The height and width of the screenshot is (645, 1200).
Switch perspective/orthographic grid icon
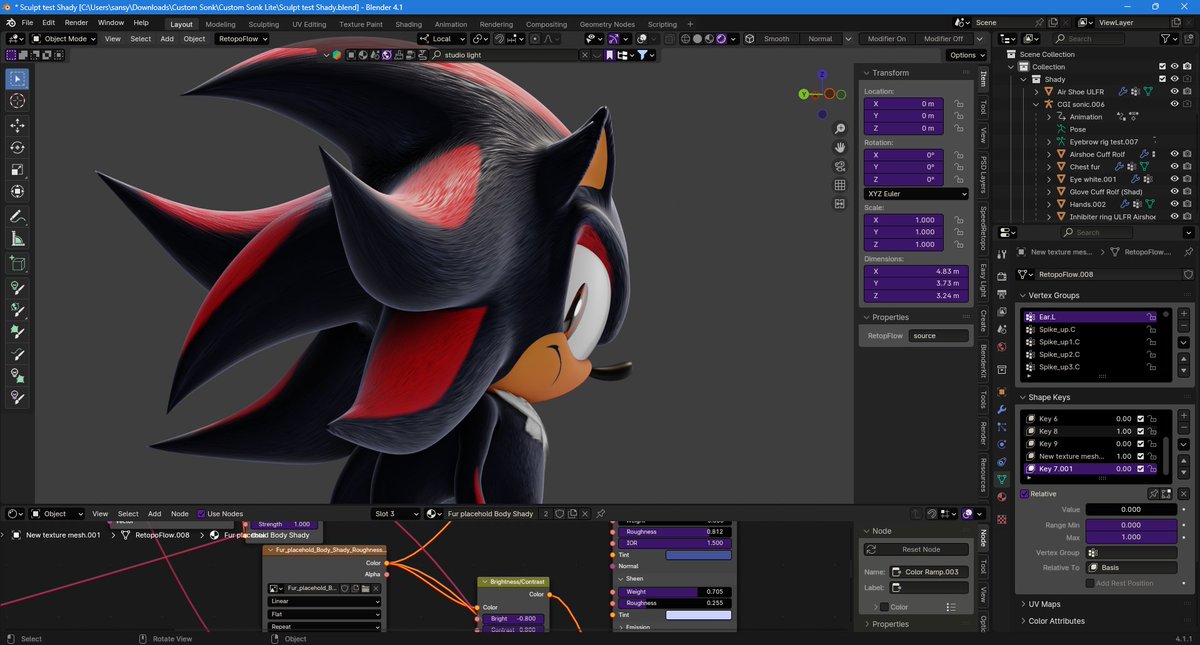click(x=840, y=185)
